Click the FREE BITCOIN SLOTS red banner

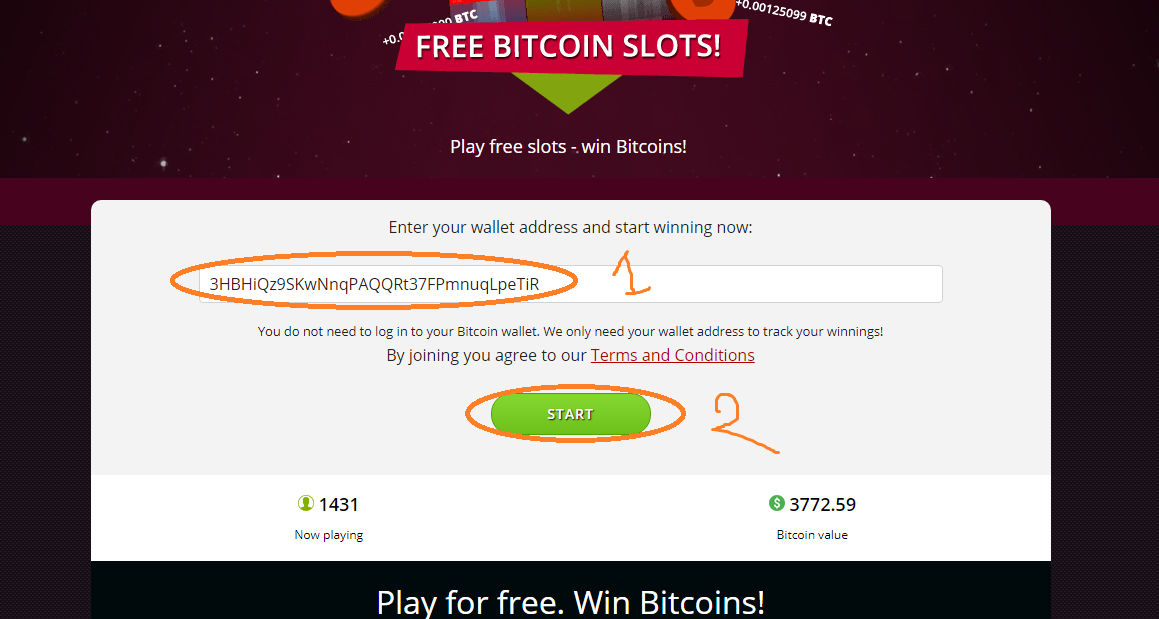[569, 47]
